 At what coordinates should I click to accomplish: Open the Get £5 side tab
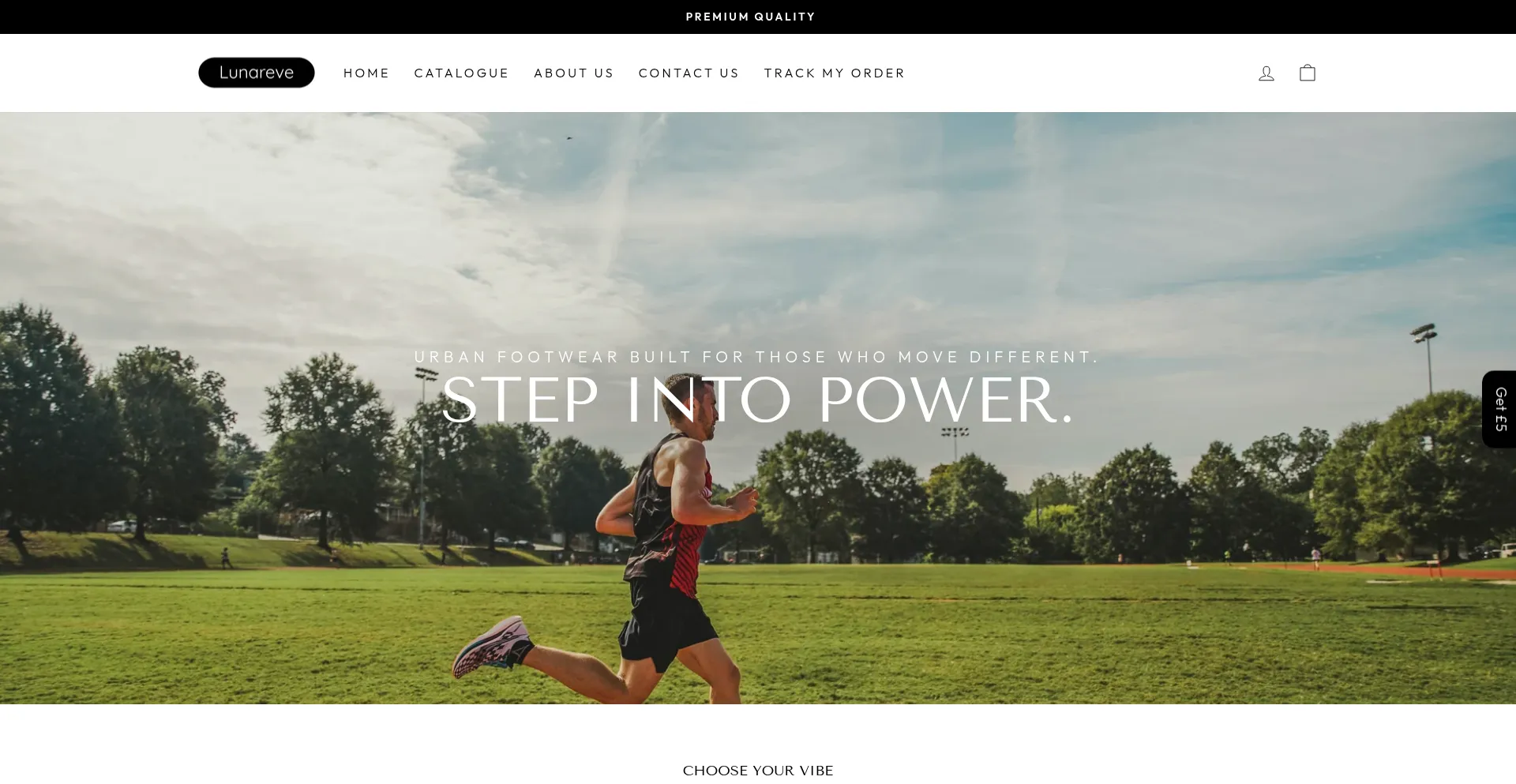point(1499,409)
